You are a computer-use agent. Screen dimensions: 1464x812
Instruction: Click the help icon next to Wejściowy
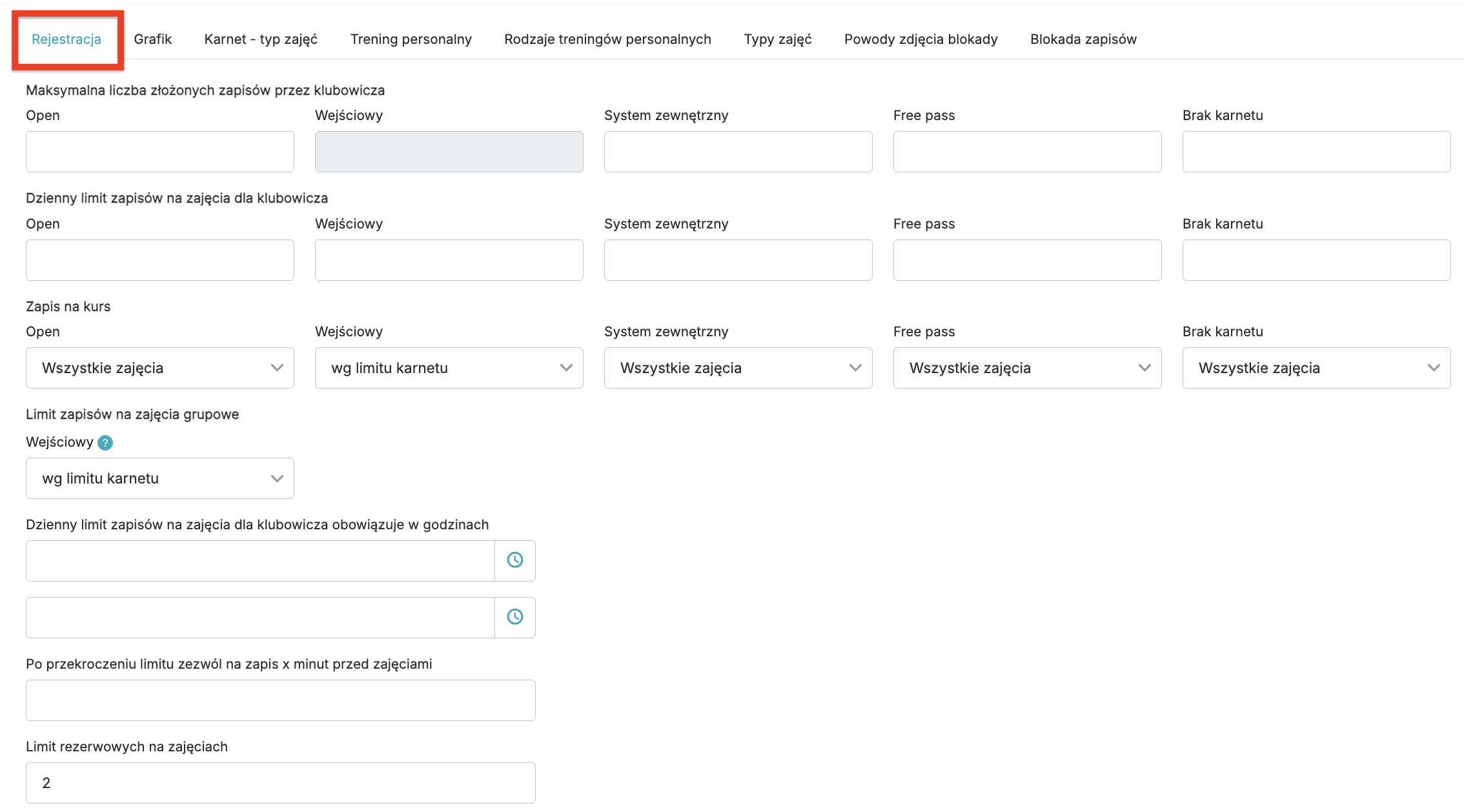pyautogui.click(x=105, y=443)
